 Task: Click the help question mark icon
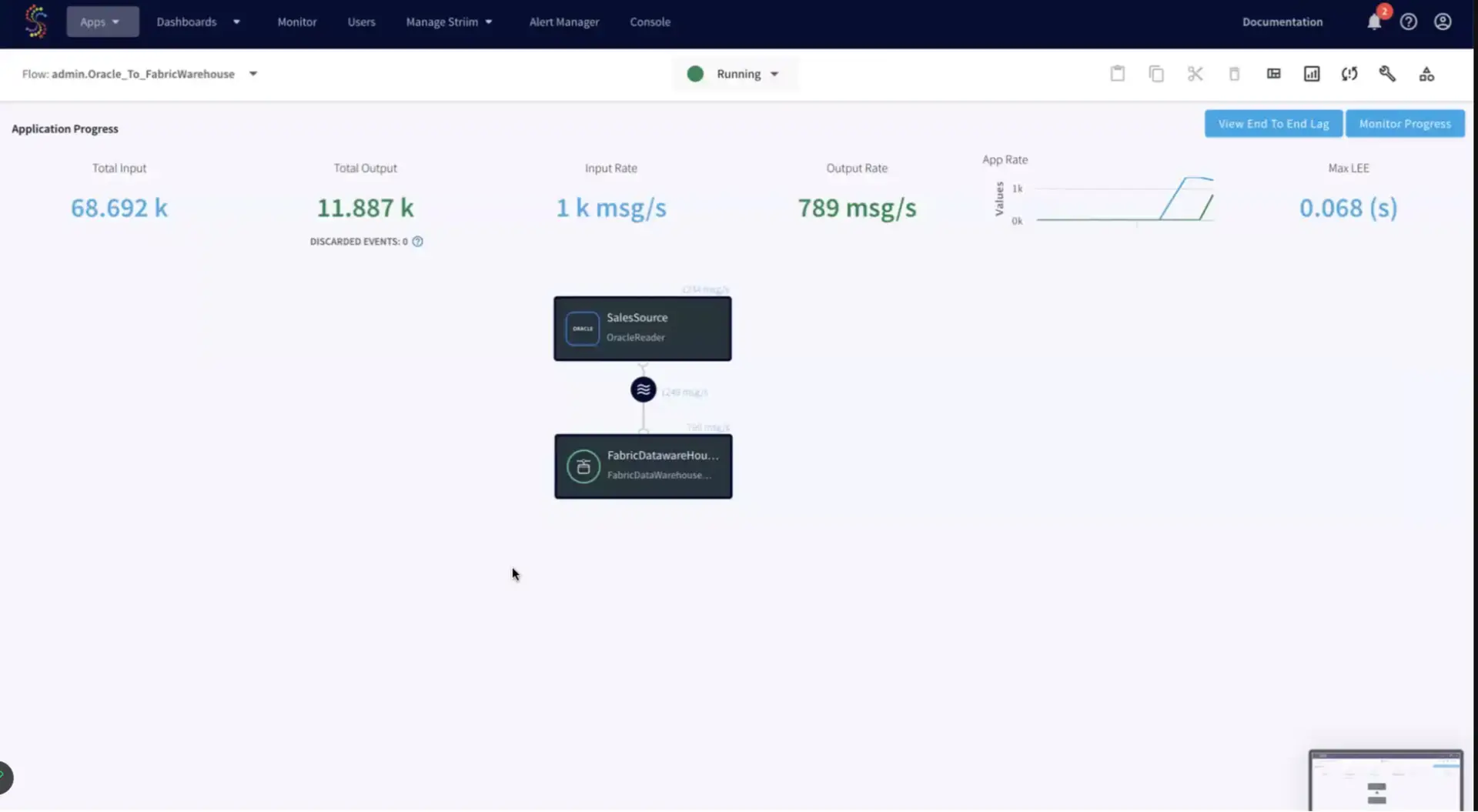(1408, 22)
